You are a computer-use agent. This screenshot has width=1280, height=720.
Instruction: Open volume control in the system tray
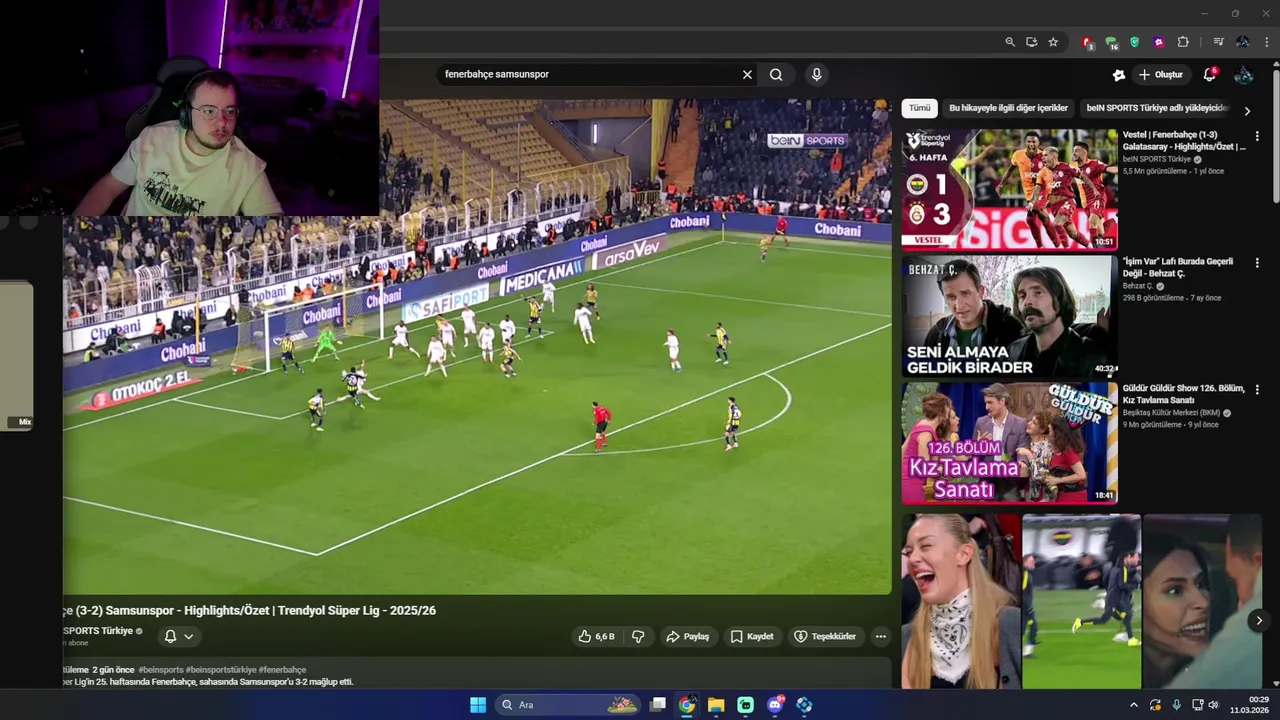(1214, 705)
